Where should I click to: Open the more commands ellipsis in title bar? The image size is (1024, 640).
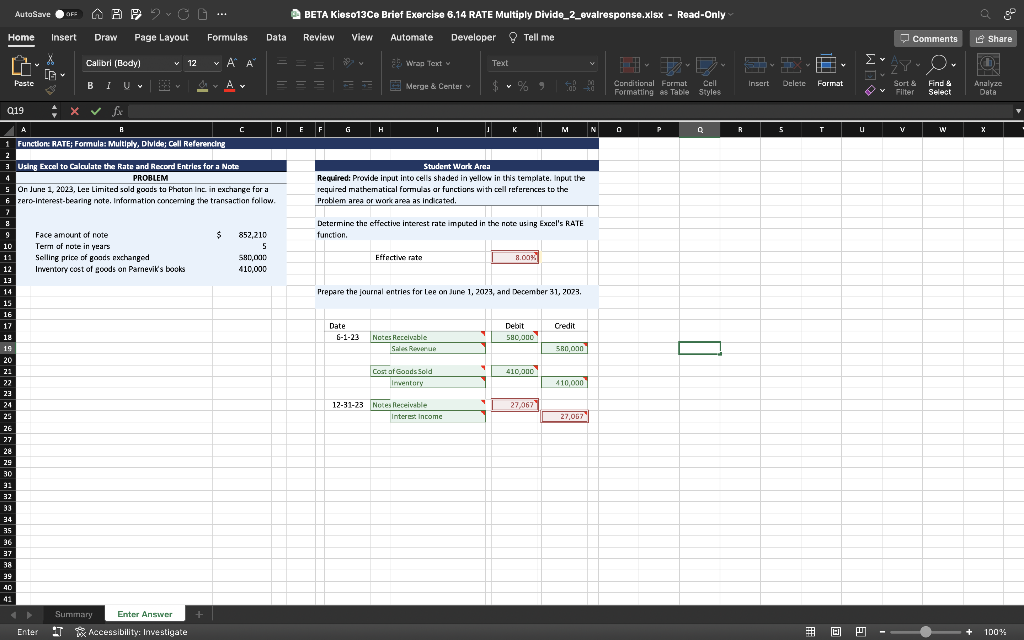pyautogui.click(x=221, y=14)
